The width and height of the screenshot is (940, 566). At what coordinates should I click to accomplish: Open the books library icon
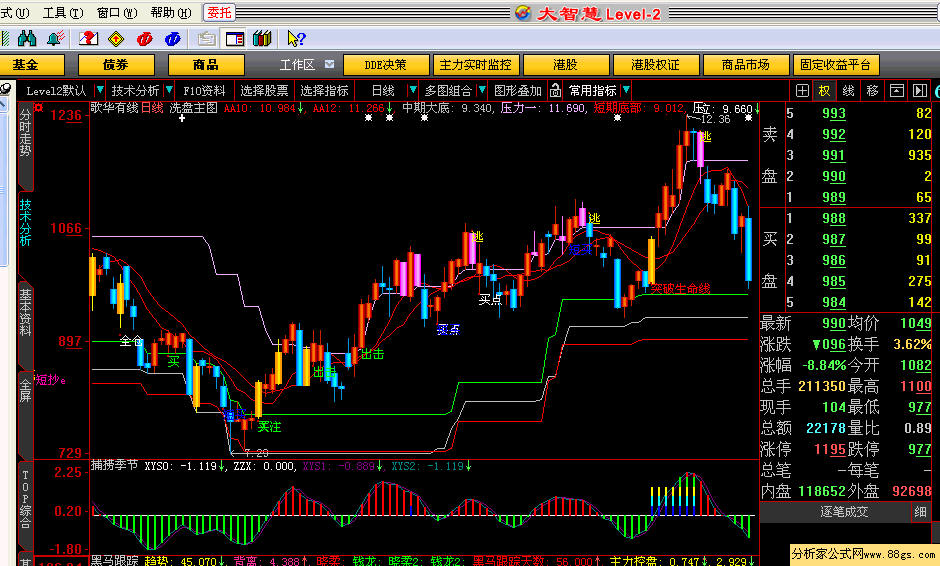point(262,39)
